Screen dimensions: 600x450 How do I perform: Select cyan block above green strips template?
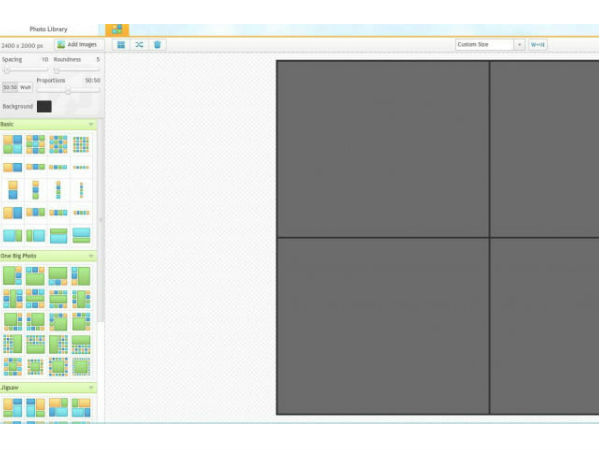coord(81,235)
